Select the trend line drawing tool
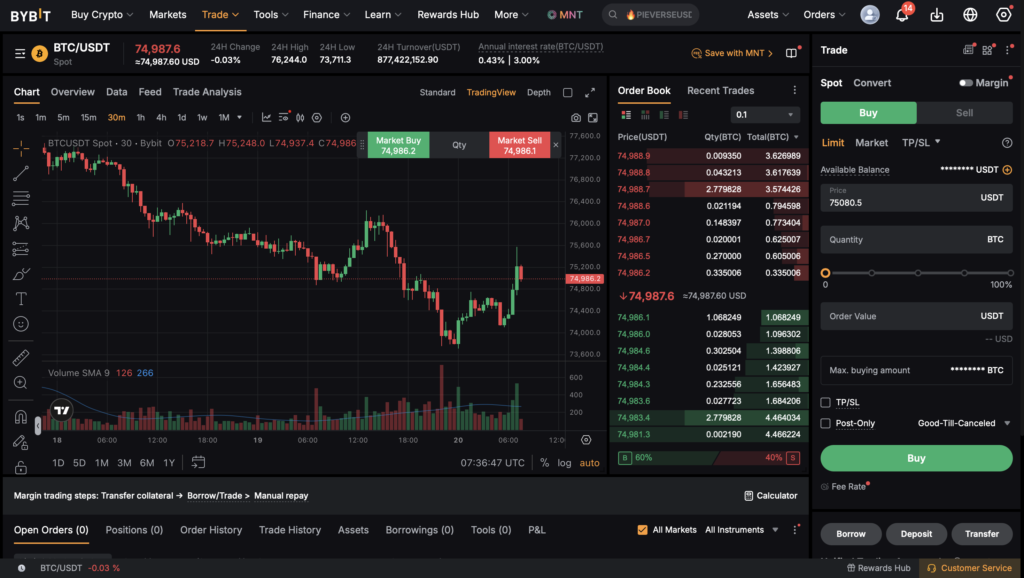1024x578 pixels. coord(21,173)
